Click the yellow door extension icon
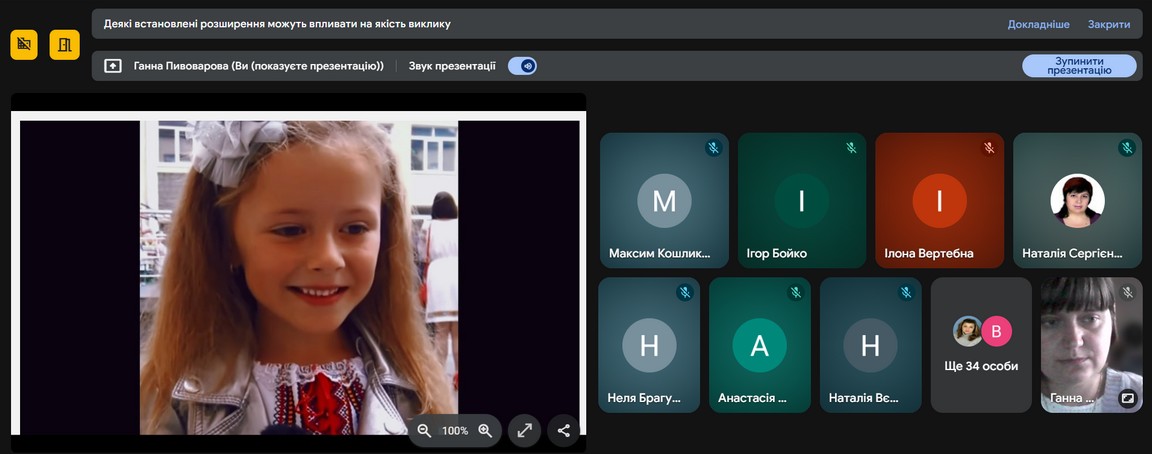This screenshot has width=1152, height=454. 65,45
